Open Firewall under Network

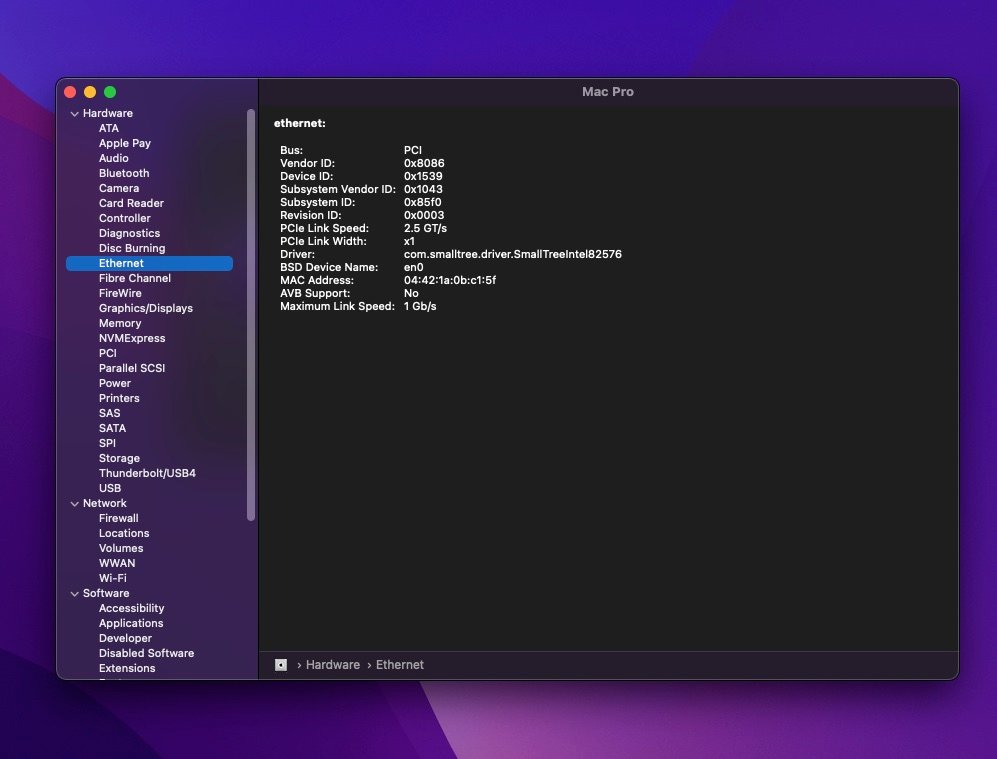118,518
